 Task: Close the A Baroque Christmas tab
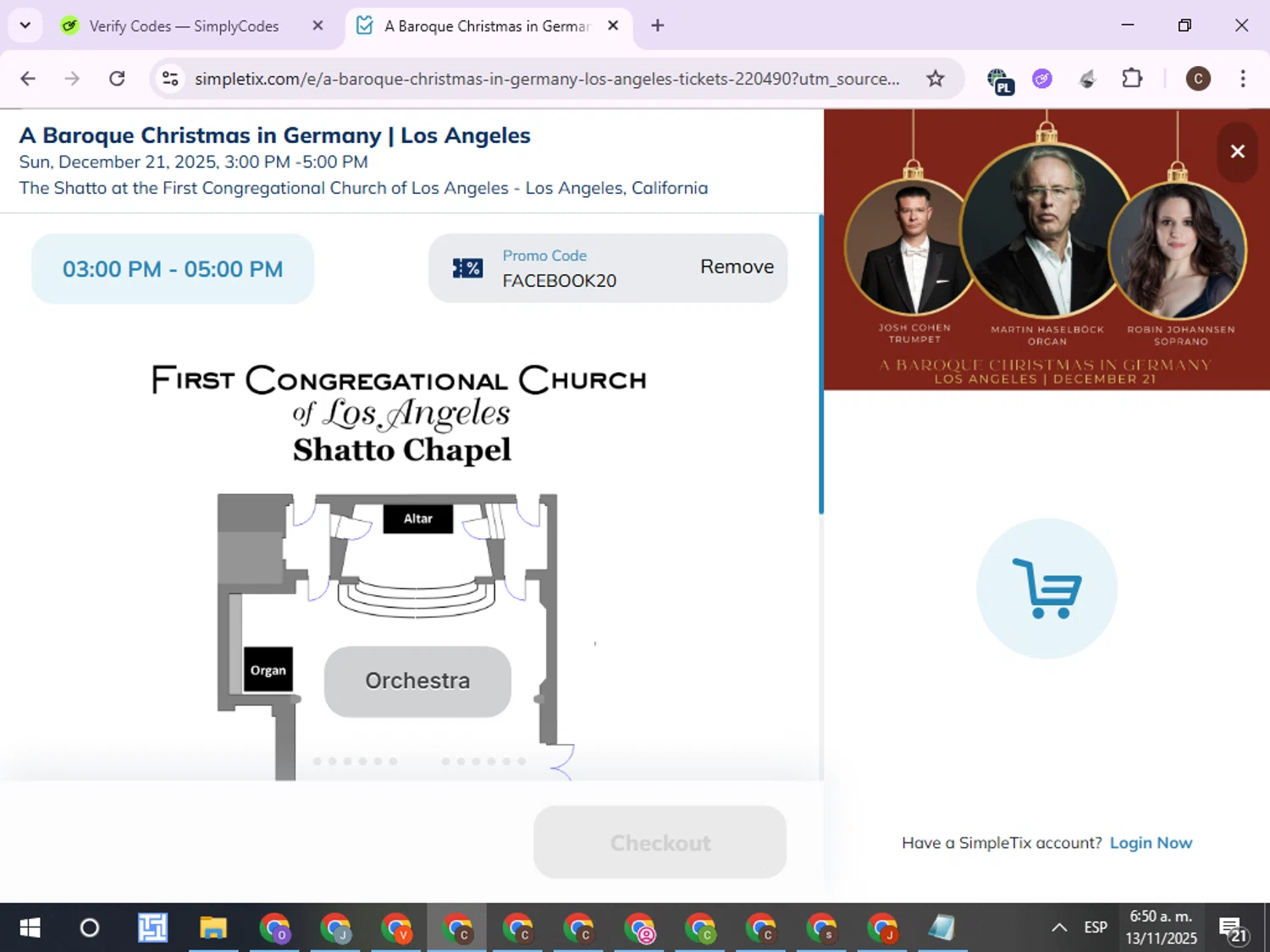coord(613,26)
